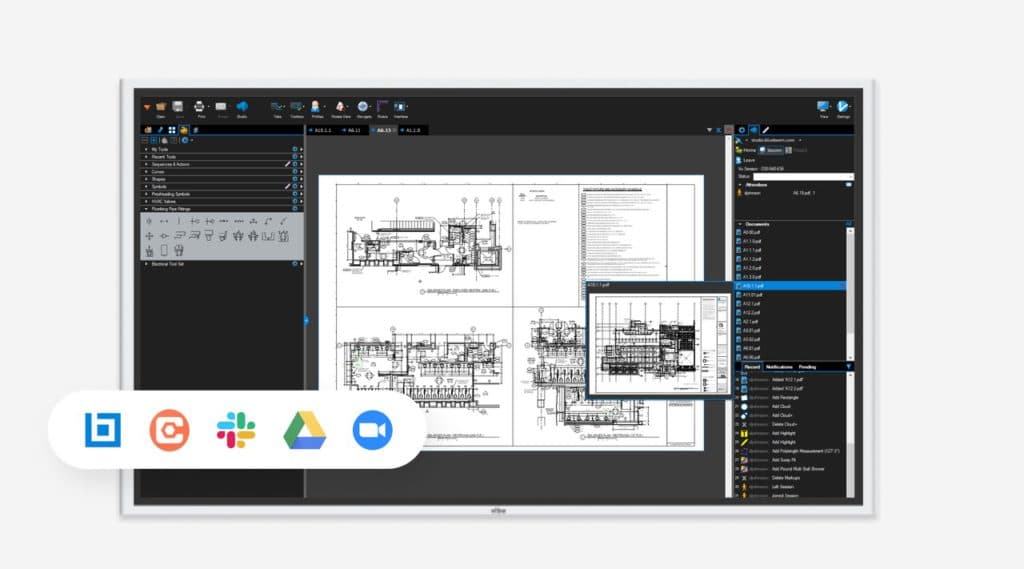Viewport: 1024px width, 569px height.
Task: Switch to the Pending tab
Action: 807,367
